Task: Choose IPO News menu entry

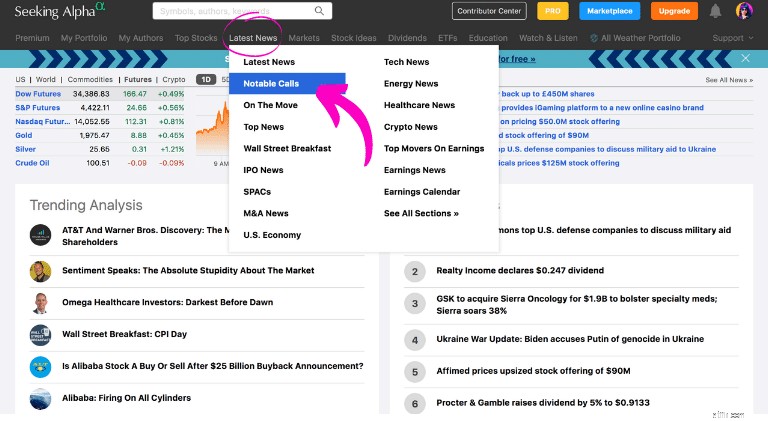Action: tap(263, 170)
